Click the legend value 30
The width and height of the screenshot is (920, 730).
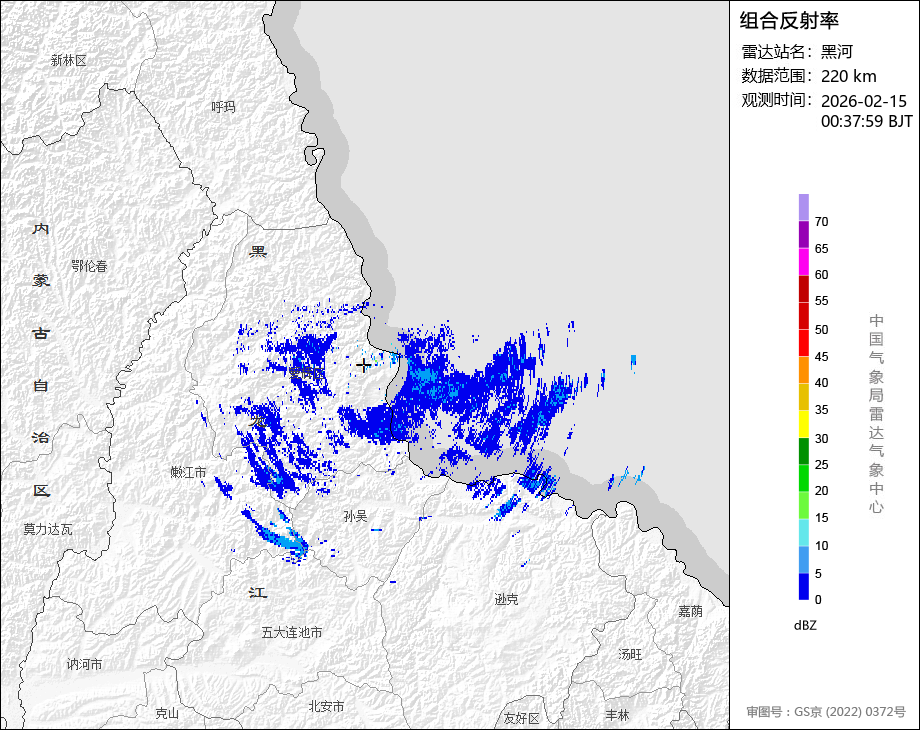coord(821,438)
